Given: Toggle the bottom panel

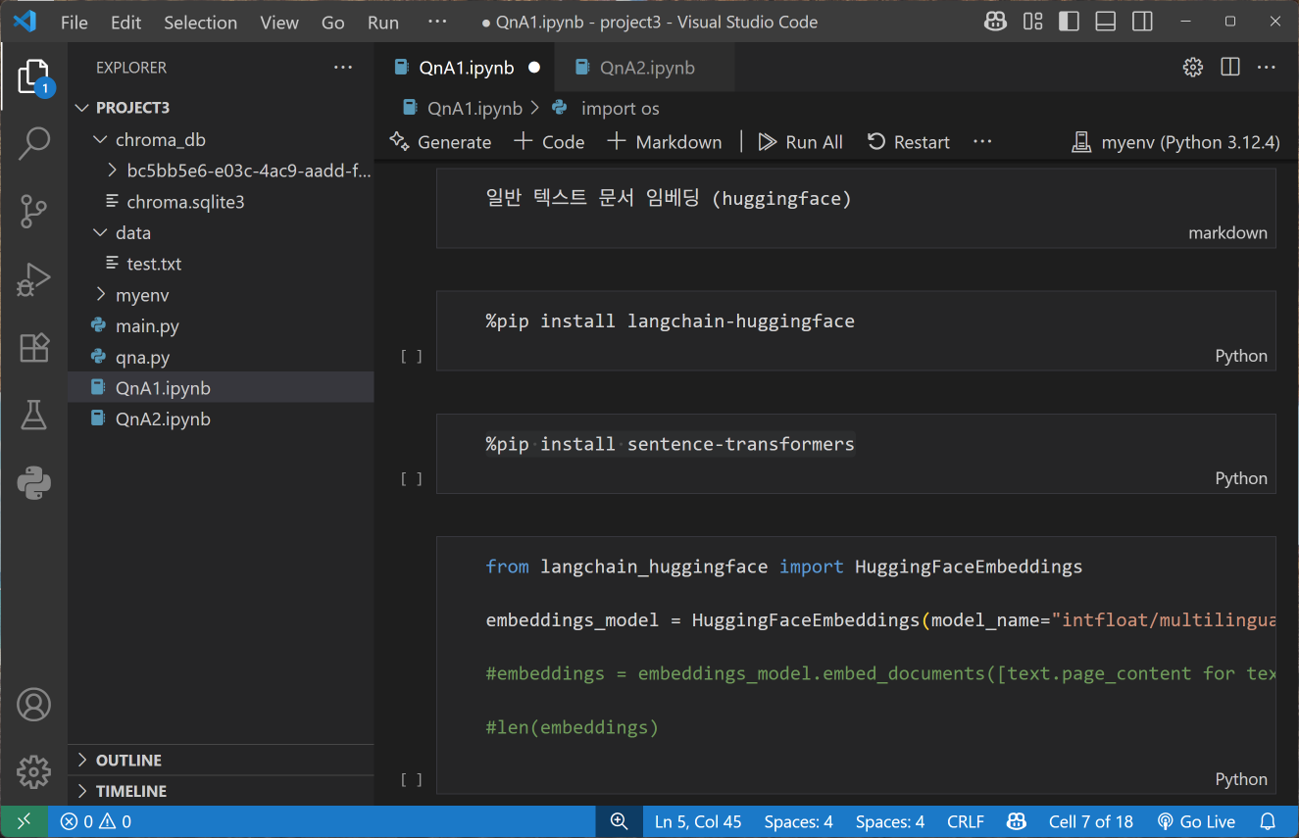Looking at the screenshot, I should pos(1105,21).
